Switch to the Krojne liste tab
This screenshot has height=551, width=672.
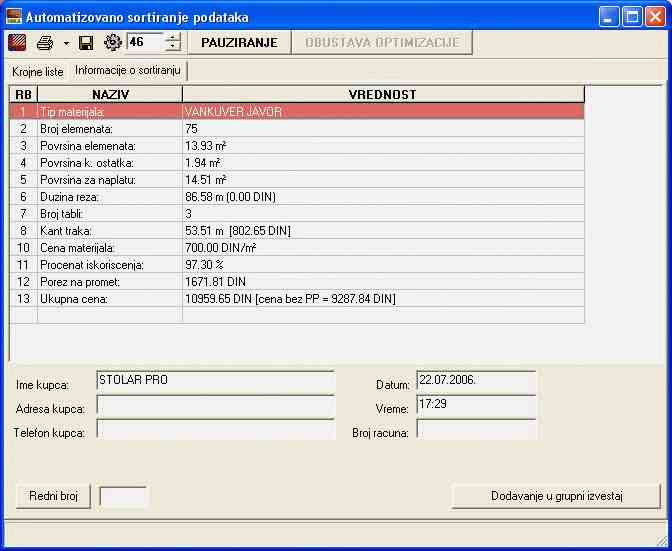[x=37, y=72]
